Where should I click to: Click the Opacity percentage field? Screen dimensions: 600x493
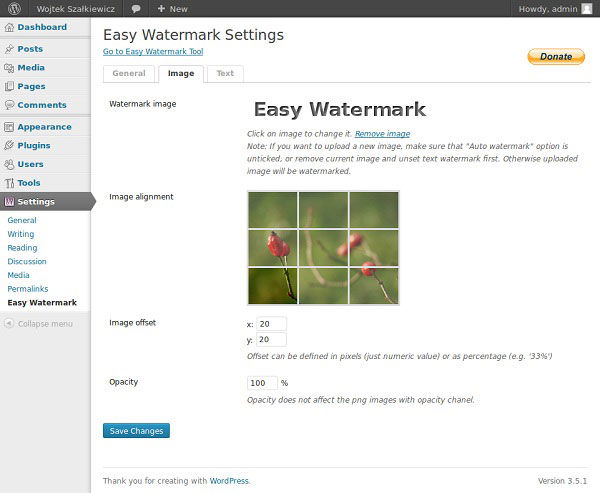261,383
